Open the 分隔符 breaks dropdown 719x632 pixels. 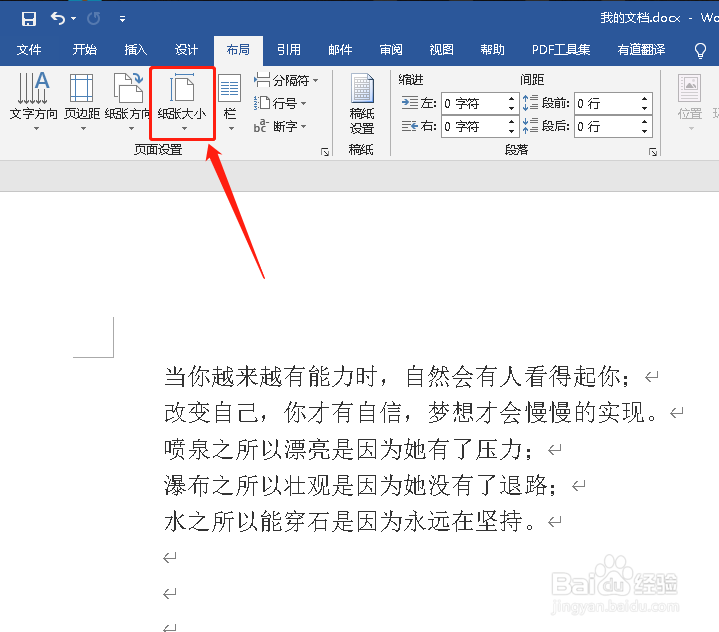click(286, 80)
